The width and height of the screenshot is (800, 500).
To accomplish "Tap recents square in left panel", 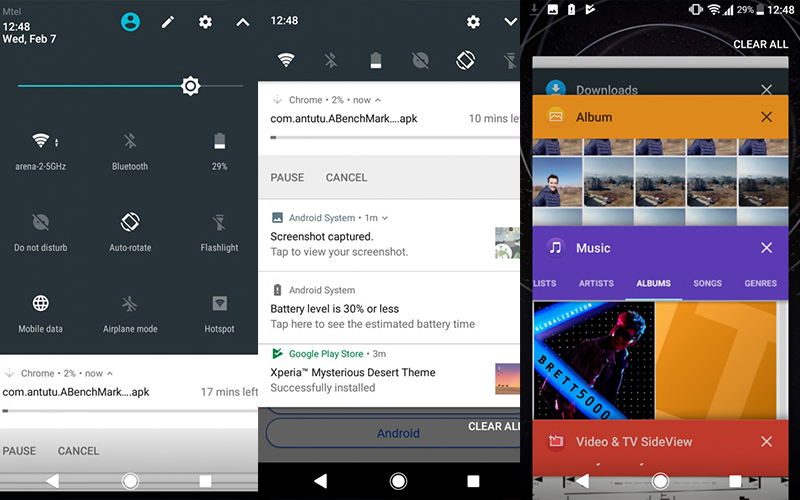I will (x=205, y=481).
